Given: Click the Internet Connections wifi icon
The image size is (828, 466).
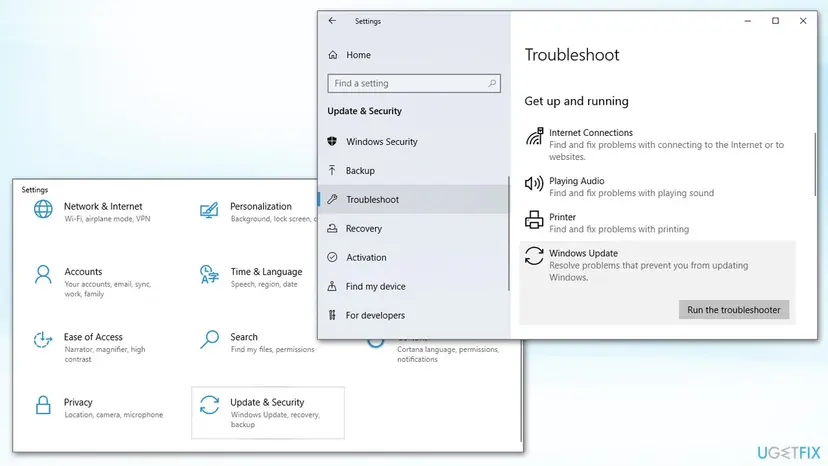Looking at the screenshot, I should point(534,136).
